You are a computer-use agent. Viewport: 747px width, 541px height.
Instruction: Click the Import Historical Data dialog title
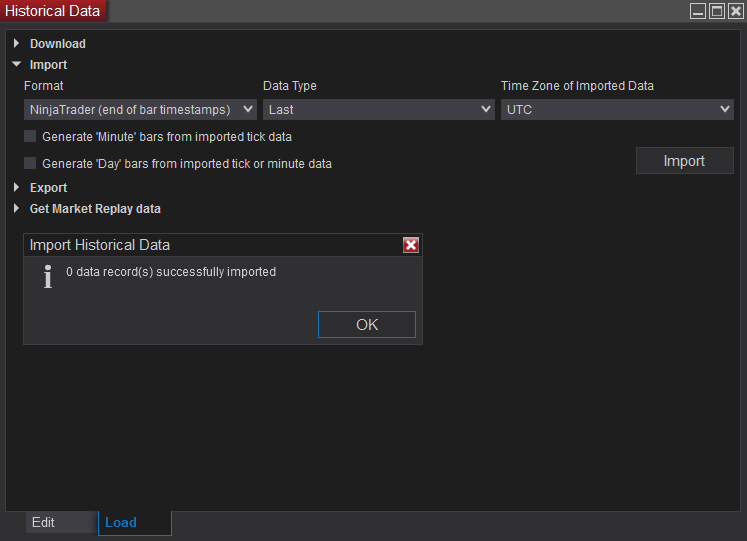100,245
